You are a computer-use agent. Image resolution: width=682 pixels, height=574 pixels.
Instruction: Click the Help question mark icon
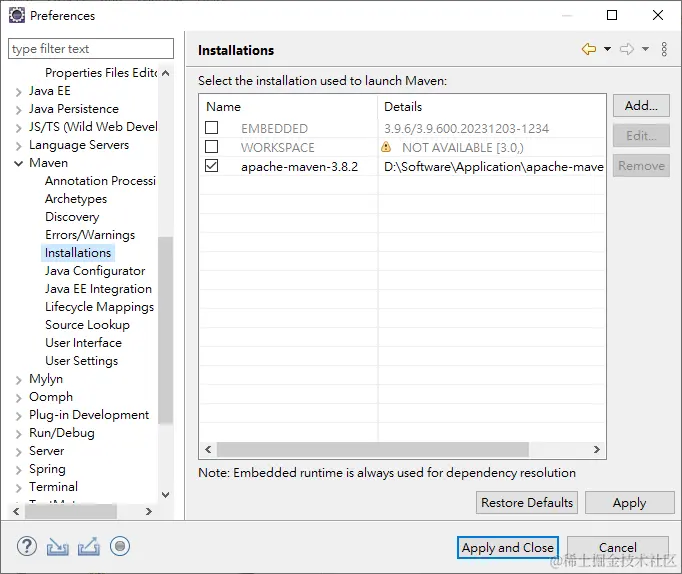pyautogui.click(x=27, y=547)
